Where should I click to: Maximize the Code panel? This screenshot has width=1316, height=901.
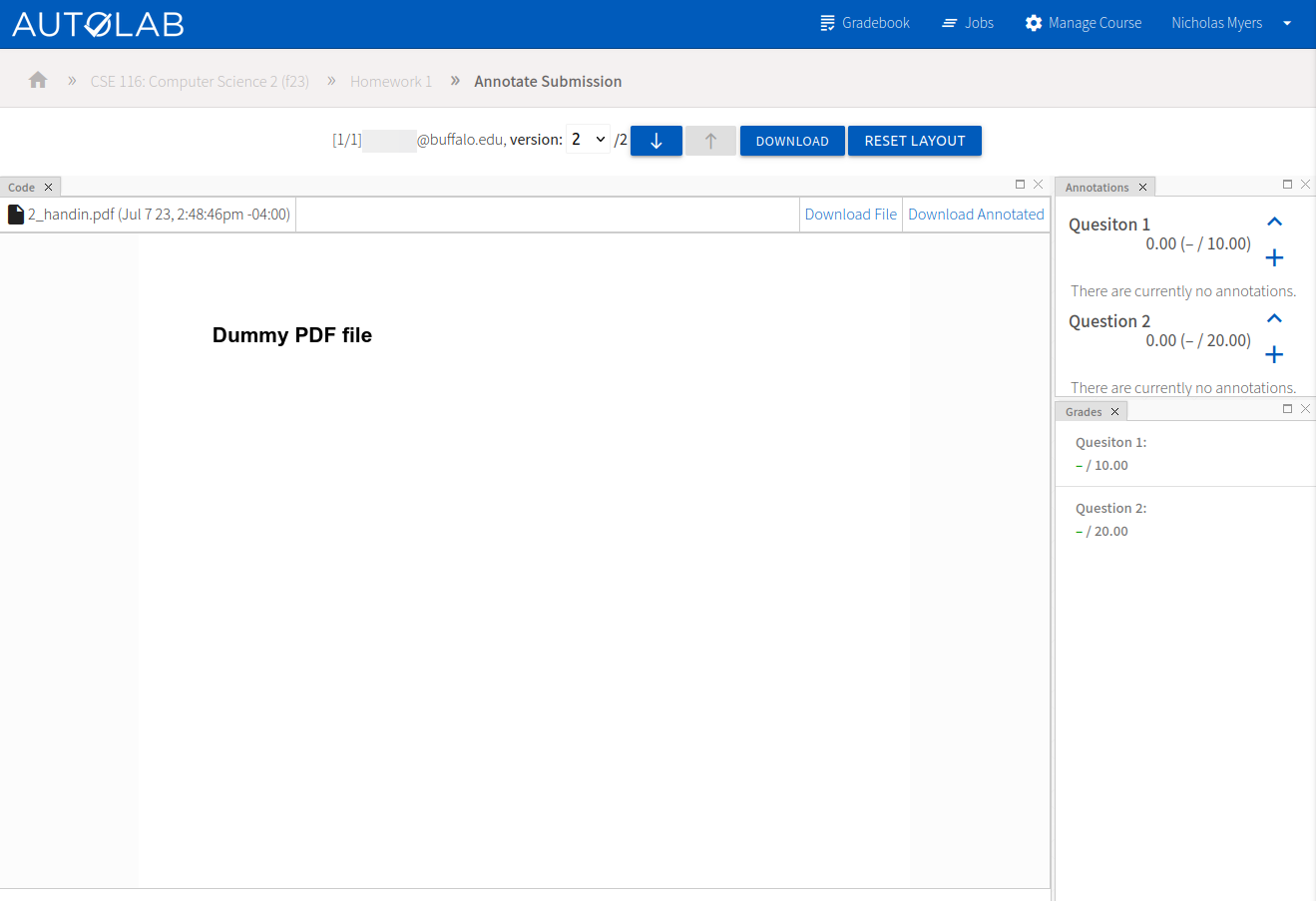coord(1020,185)
